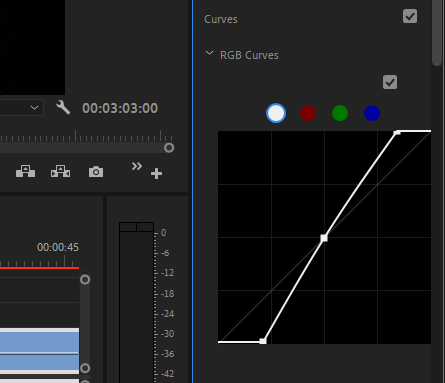The width and height of the screenshot is (445, 383).
Task: Select the lower-left curve control point
Action: tap(263, 341)
